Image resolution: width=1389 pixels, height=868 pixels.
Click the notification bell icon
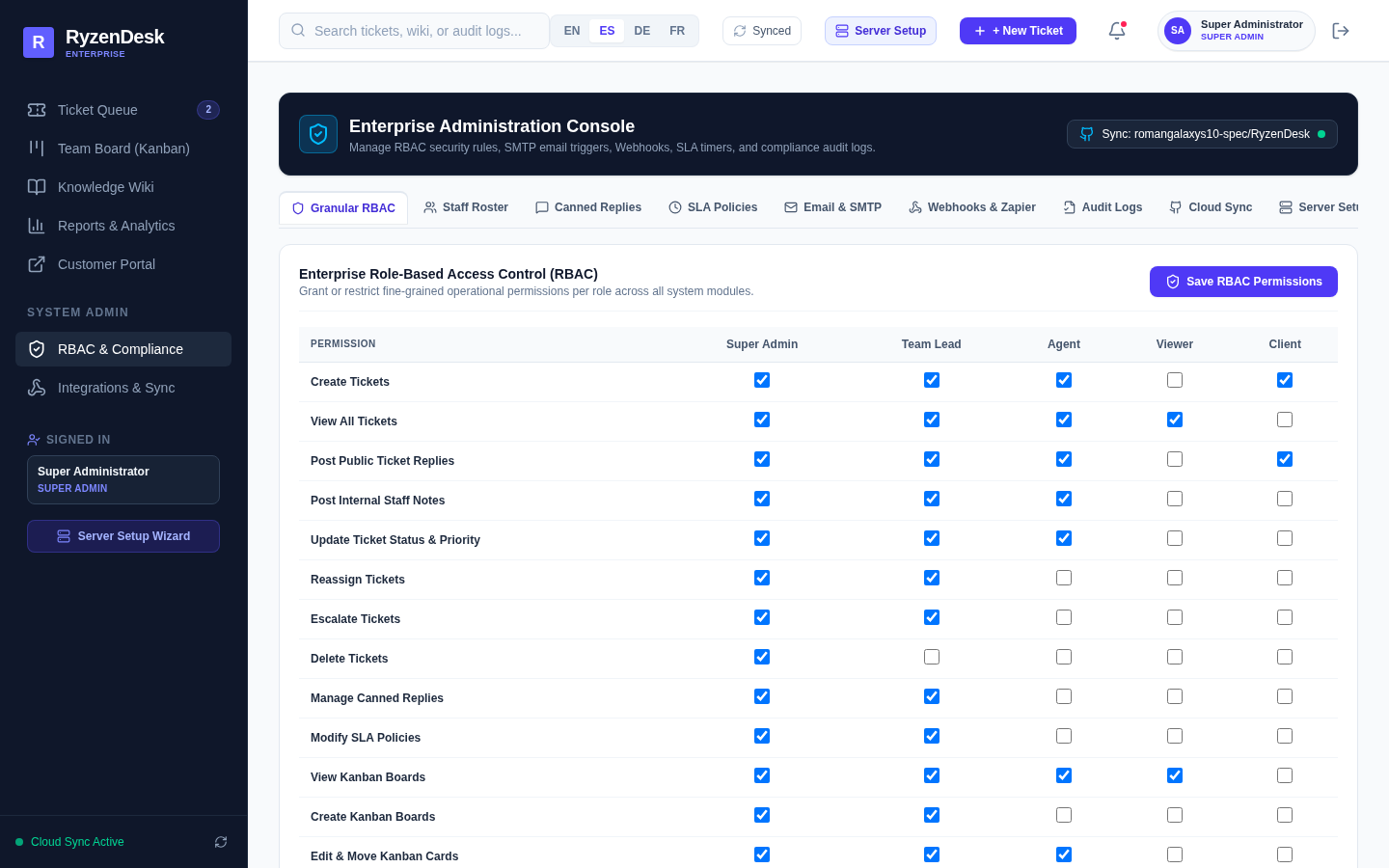1117,31
